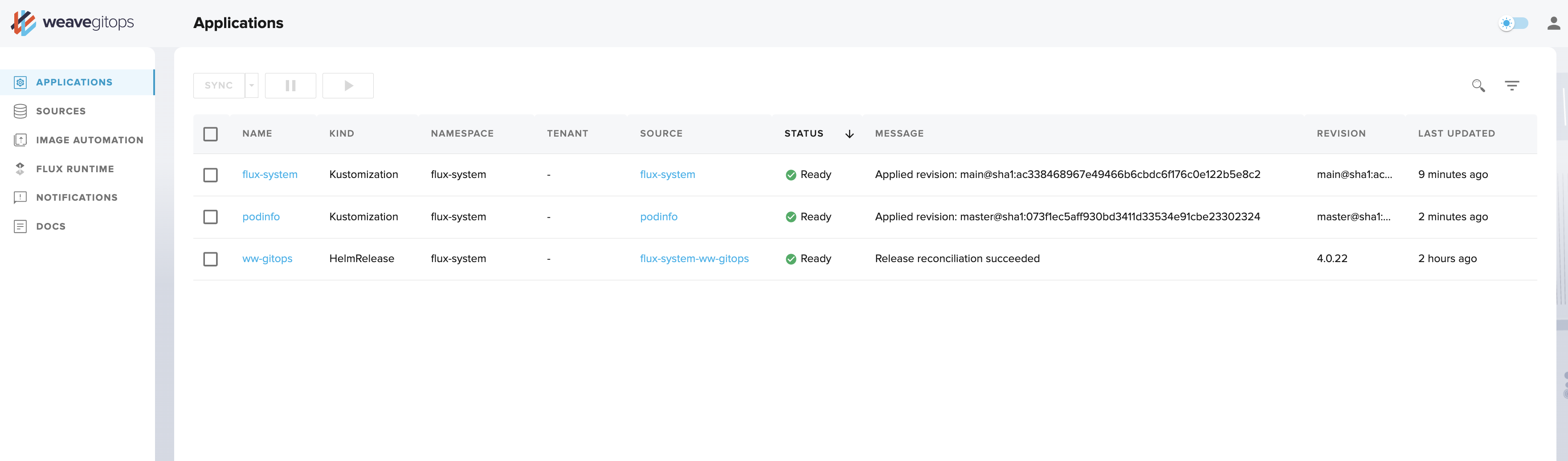
Task: Click 'master@sha1:...' revision cell
Action: [1353, 217]
